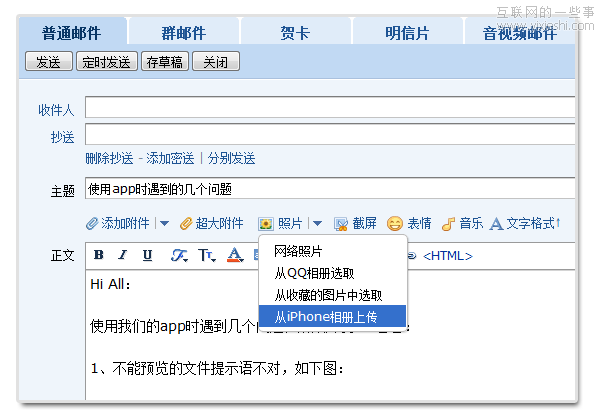The image size is (600, 420).
Task: Click the link icon before <HTML>
Action: (412, 256)
